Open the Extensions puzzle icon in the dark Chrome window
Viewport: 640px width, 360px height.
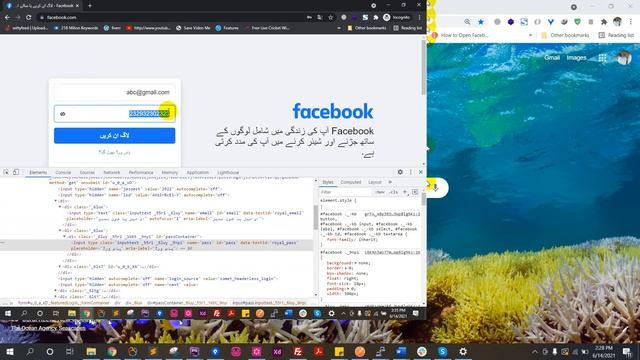click(376, 17)
